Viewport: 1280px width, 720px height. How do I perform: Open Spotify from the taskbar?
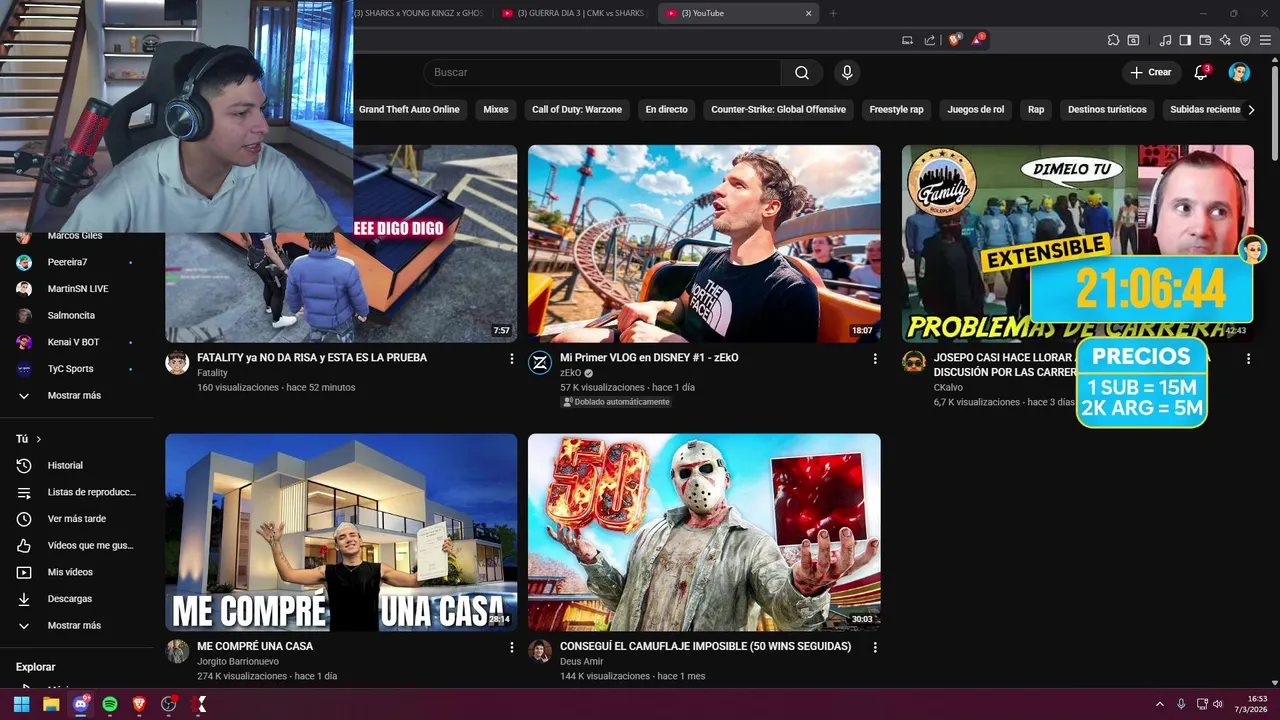tap(110, 704)
